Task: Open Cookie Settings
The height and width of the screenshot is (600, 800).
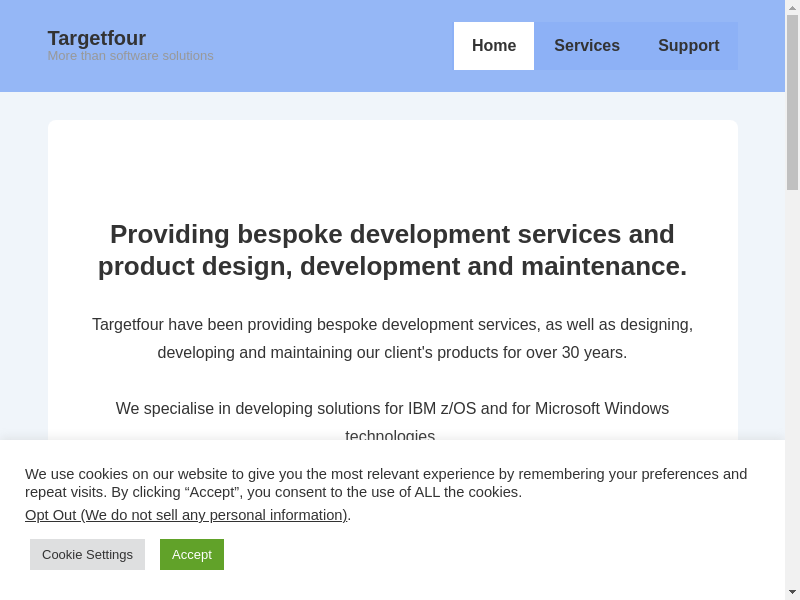Action: point(87,554)
